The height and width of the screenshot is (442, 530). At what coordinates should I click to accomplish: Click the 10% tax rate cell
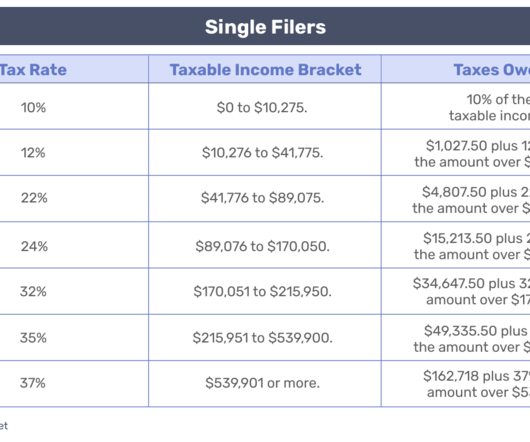[74, 106]
